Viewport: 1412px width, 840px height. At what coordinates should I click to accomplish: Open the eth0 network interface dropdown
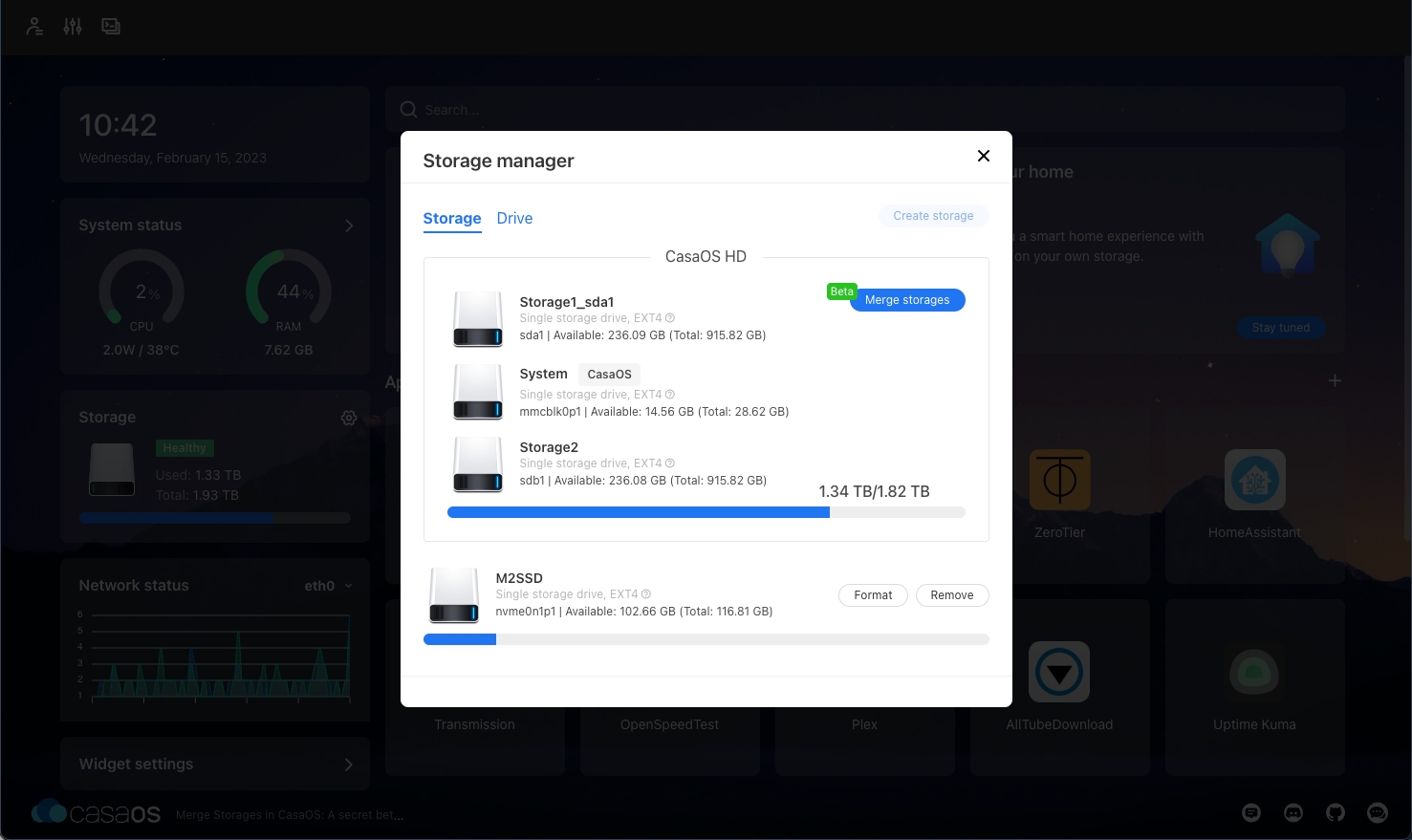click(328, 586)
